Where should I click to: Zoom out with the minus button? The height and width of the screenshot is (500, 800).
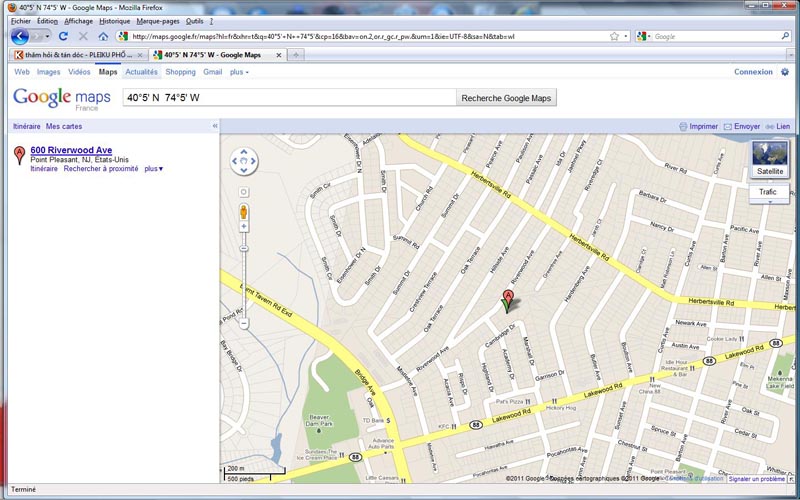click(244, 323)
